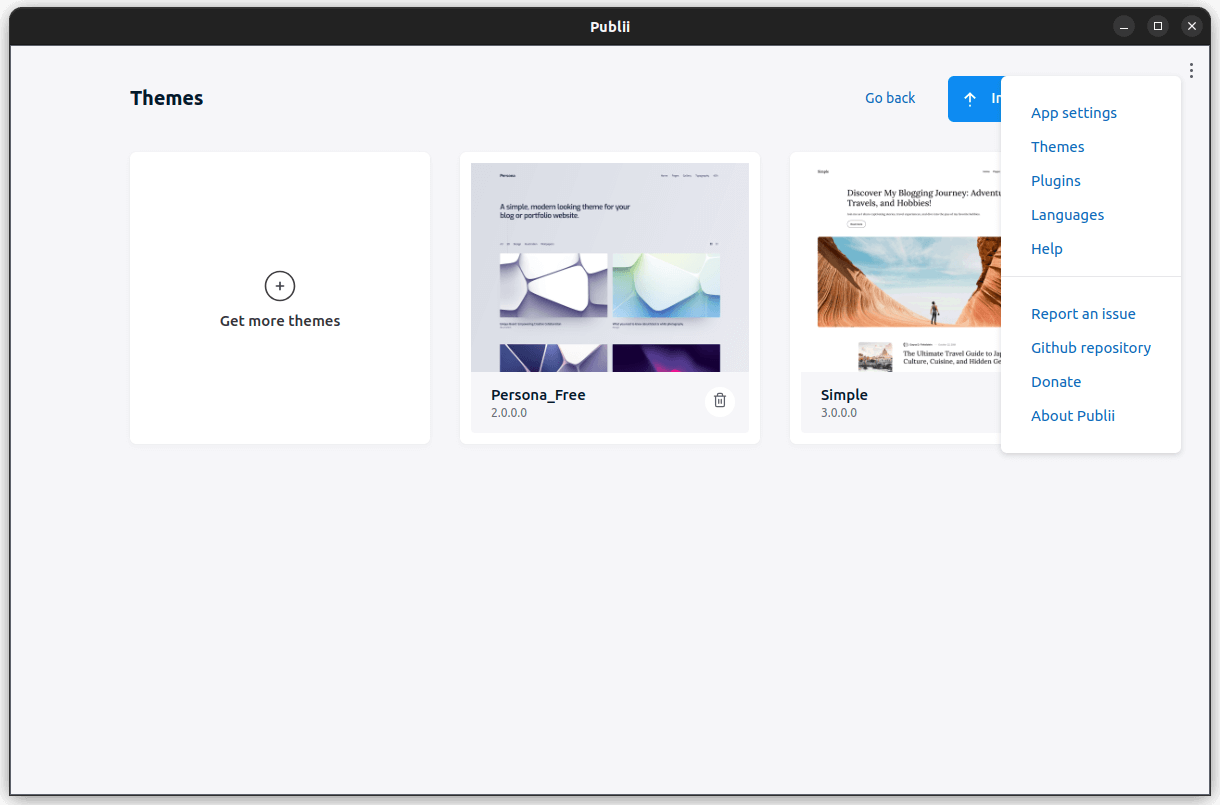Click the plus icon for more themes
The image size is (1220, 805).
click(280, 286)
